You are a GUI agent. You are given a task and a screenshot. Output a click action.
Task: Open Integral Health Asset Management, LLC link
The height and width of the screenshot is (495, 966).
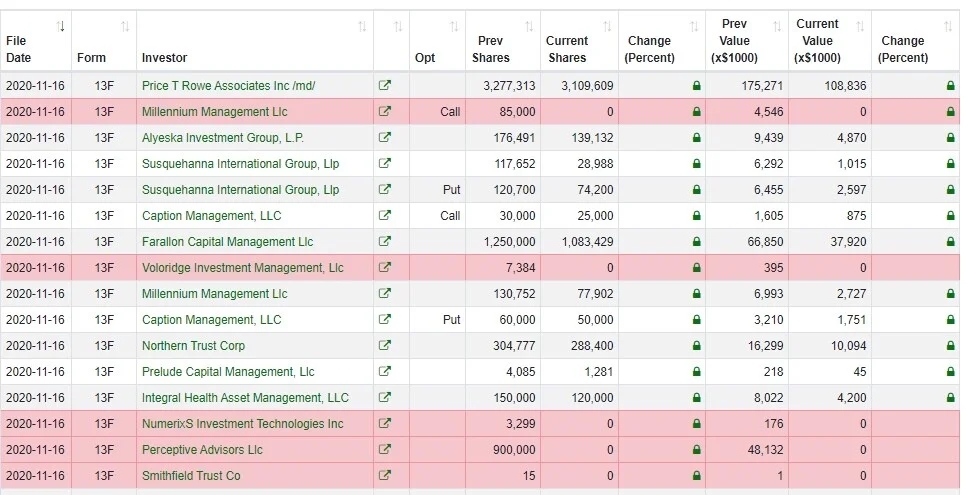coord(245,398)
